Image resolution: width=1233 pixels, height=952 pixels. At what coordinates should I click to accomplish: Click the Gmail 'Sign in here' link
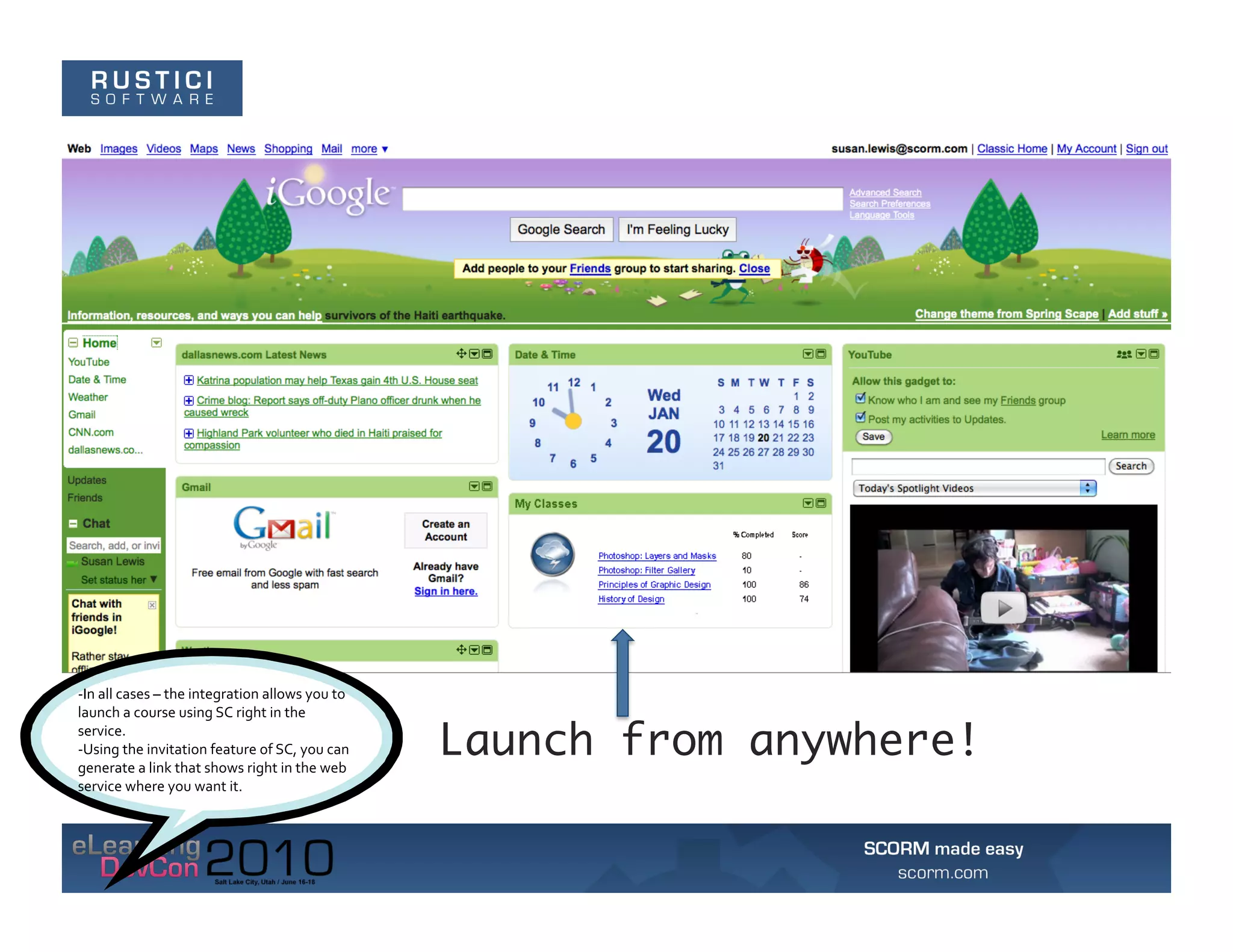click(446, 591)
